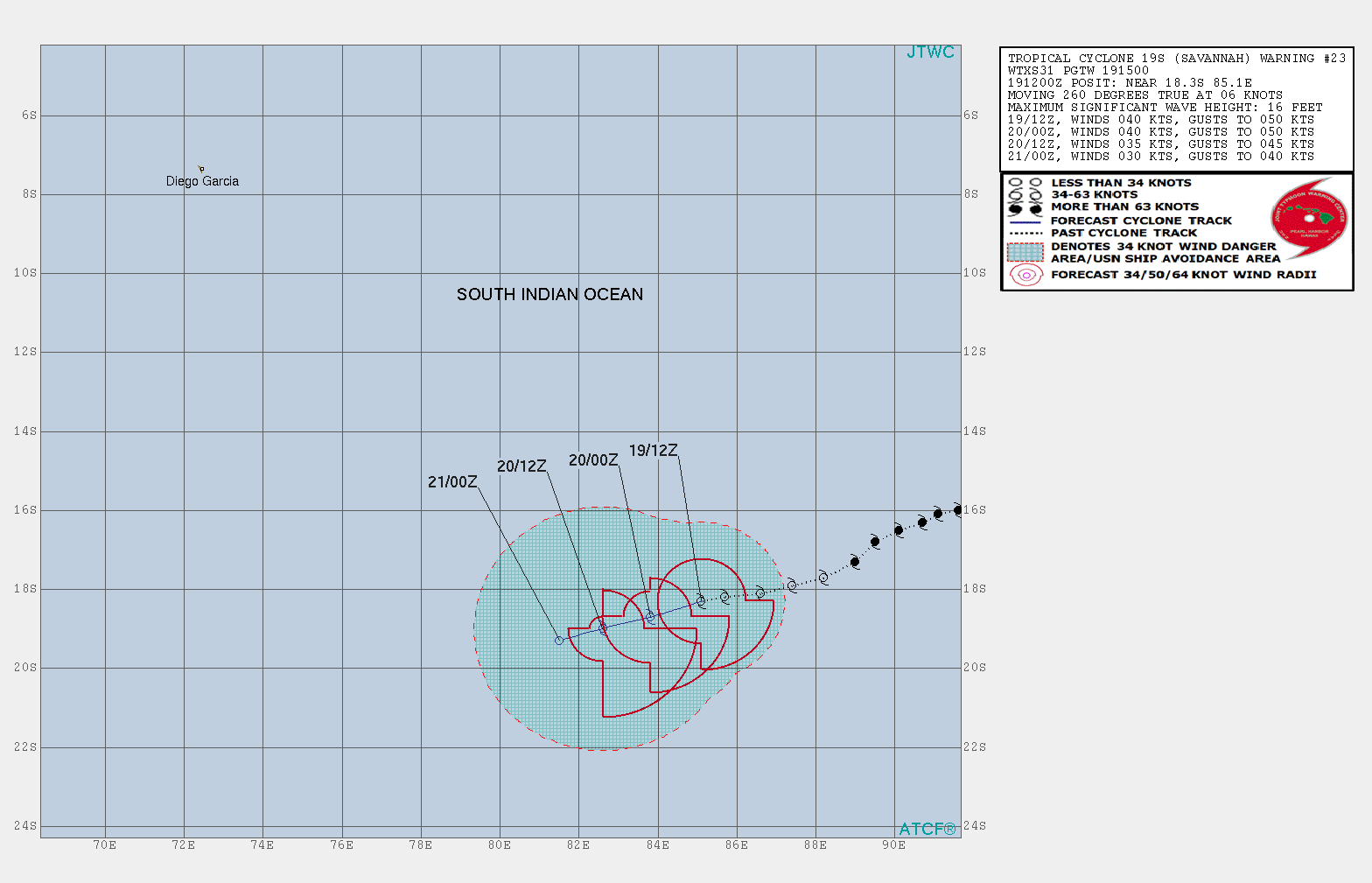Click the 'WTXS31 PGTW 191500' header line
The height and width of the screenshot is (883, 1372).
point(1078,71)
